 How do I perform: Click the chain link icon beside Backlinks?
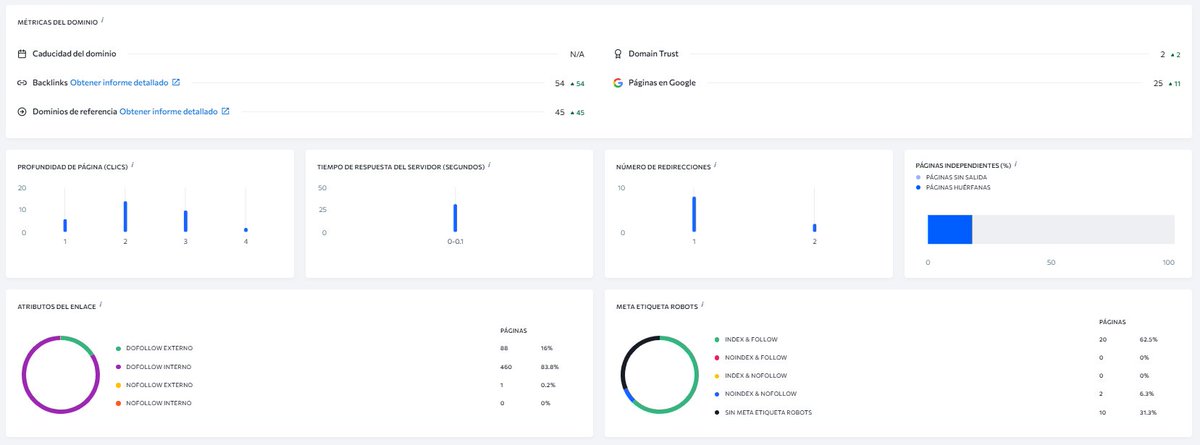(x=22, y=82)
